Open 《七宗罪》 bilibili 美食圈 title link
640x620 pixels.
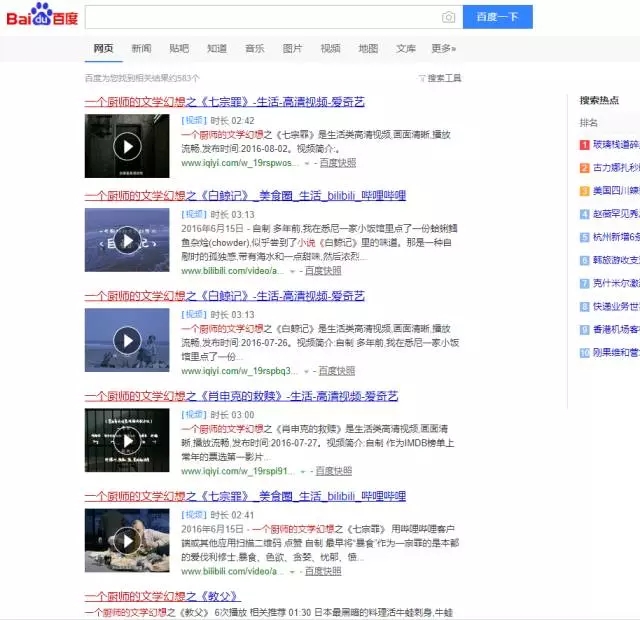245,496
